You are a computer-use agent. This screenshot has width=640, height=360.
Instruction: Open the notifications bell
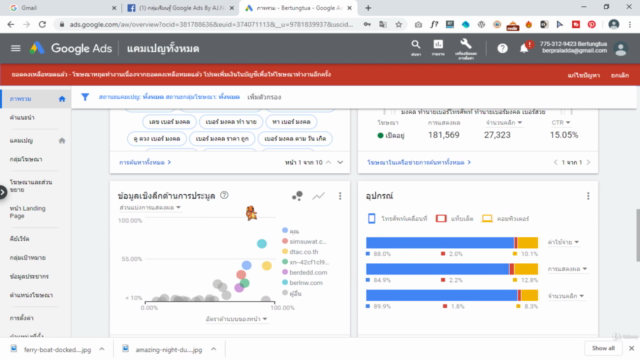[x=524, y=49]
